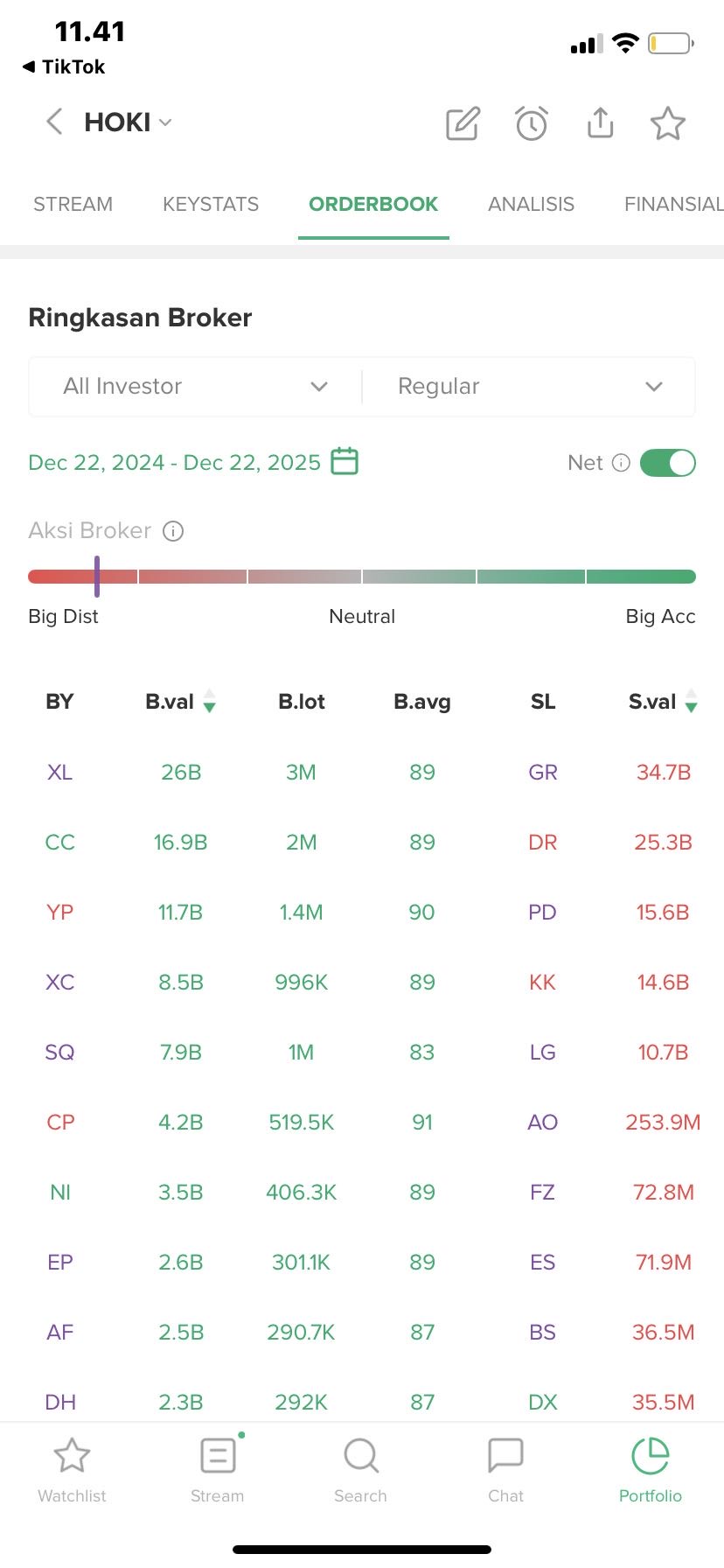Tap the share icon in header
The width and height of the screenshot is (724, 1568).
600,123
